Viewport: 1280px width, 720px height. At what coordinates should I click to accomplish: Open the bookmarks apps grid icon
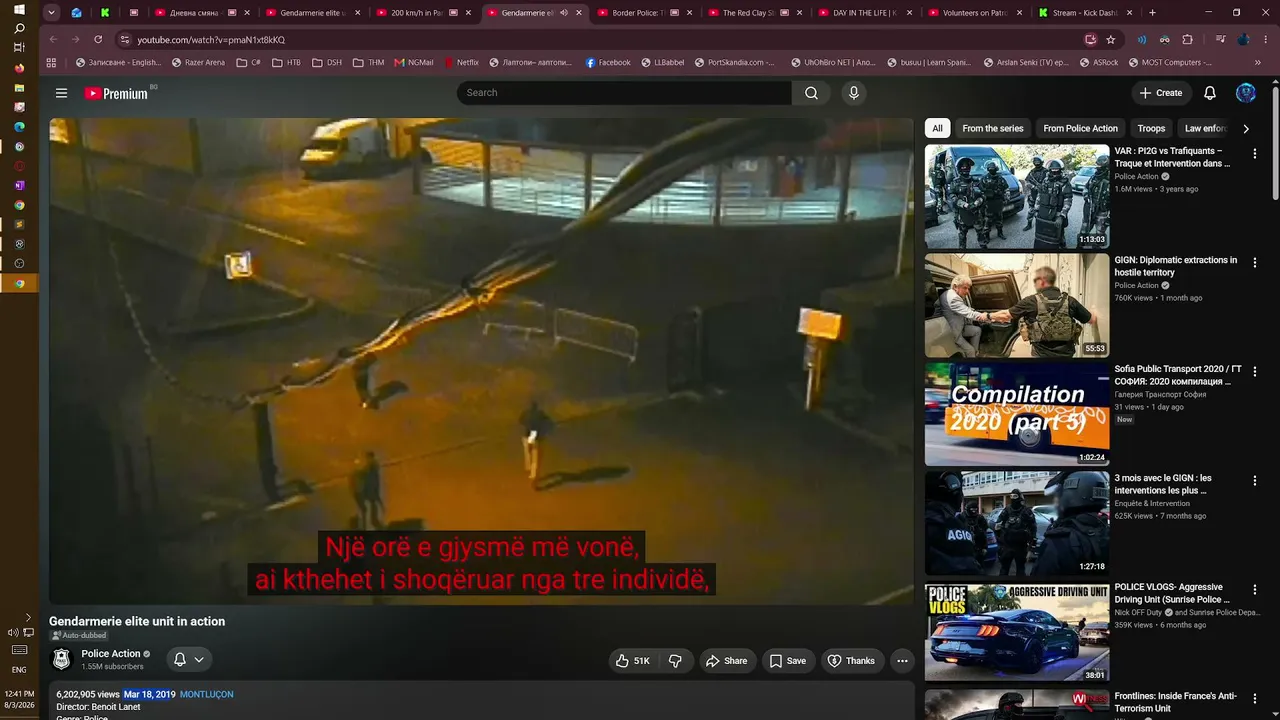[52, 62]
